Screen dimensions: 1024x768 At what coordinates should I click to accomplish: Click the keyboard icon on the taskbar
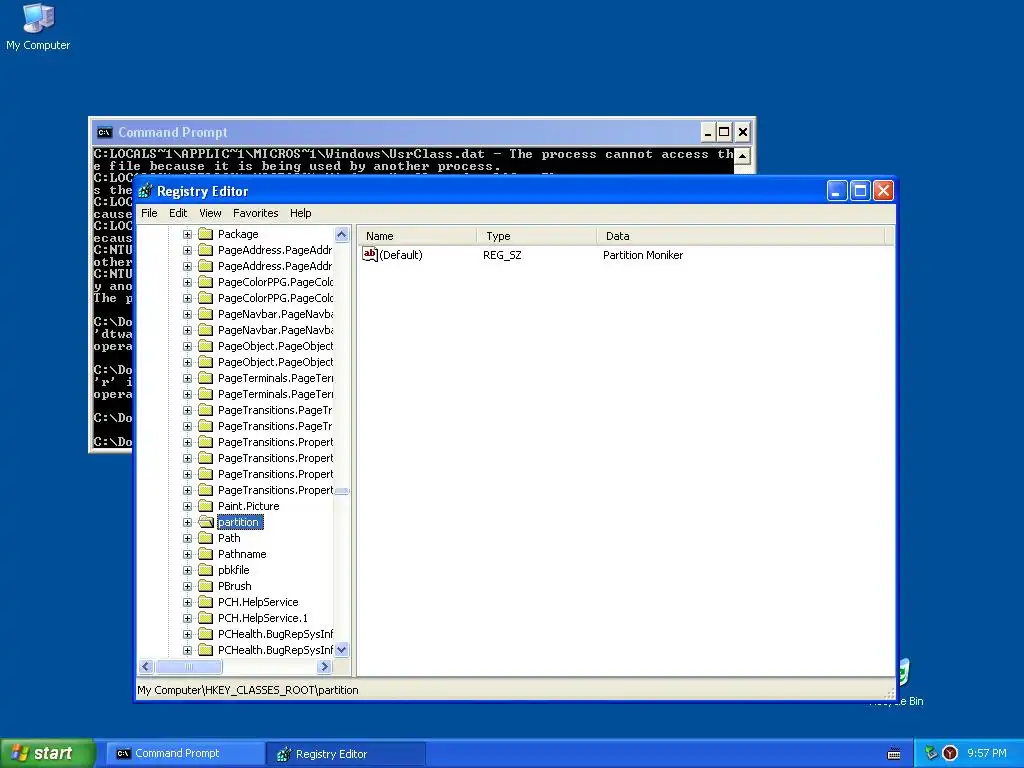coord(894,754)
